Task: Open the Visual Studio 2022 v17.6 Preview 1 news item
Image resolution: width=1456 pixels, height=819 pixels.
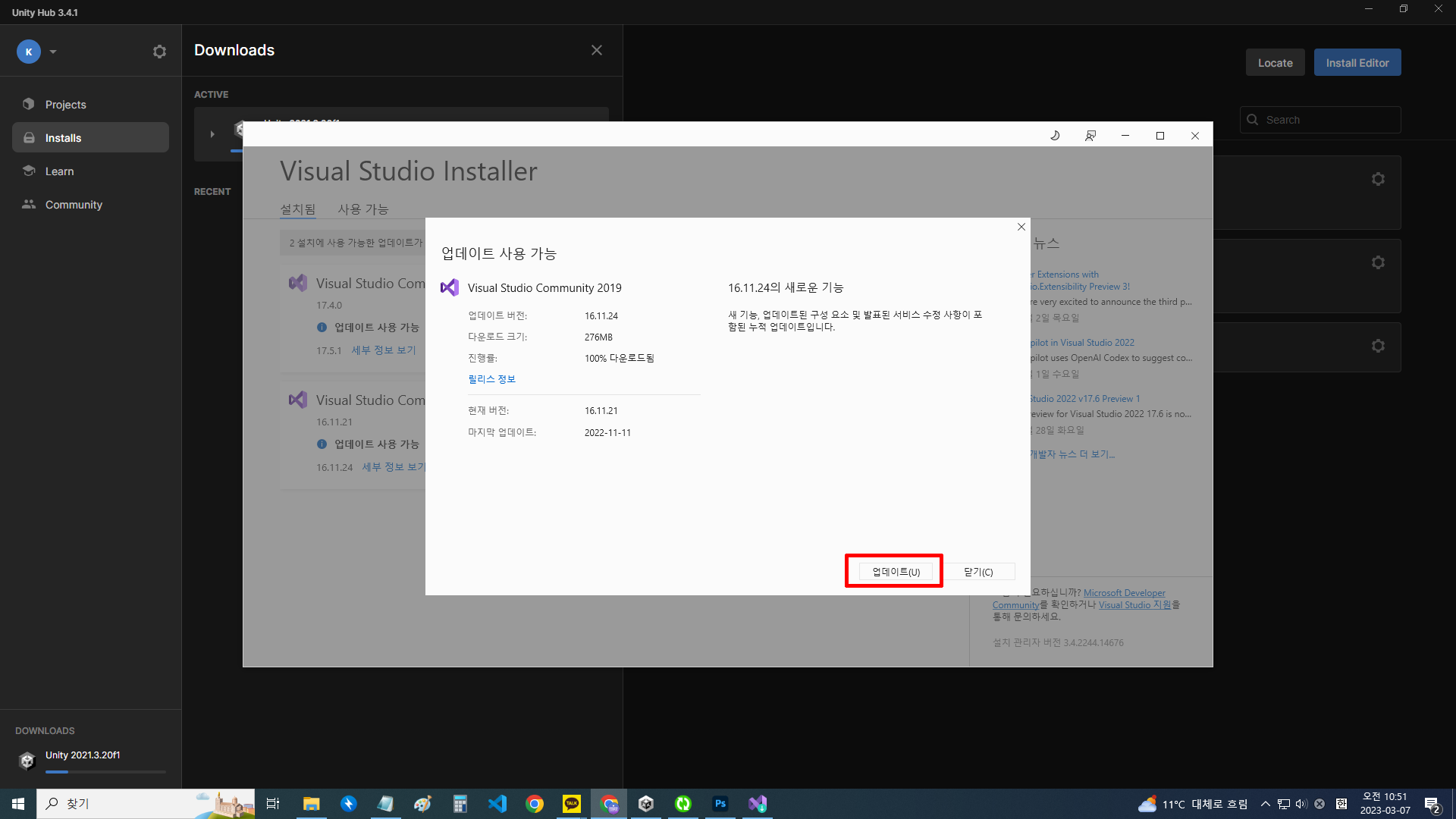Action: pos(1084,399)
